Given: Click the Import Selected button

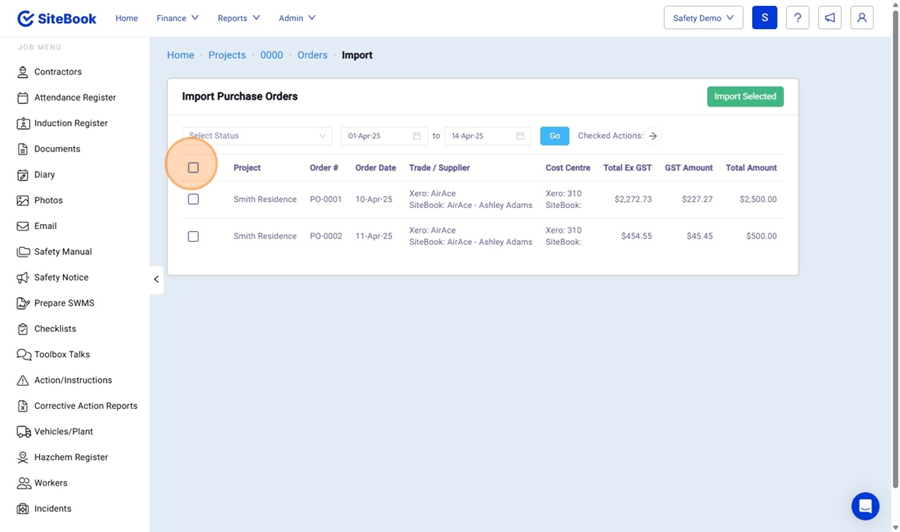Looking at the screenshot, I should point(745,96).
